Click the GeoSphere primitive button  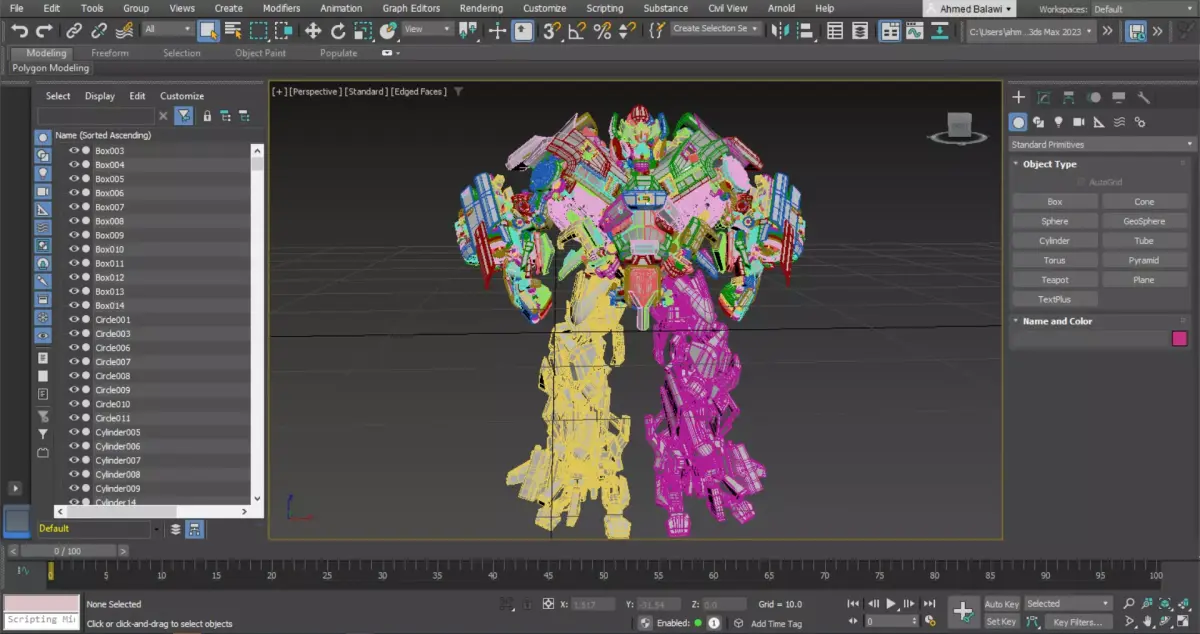1144,221
